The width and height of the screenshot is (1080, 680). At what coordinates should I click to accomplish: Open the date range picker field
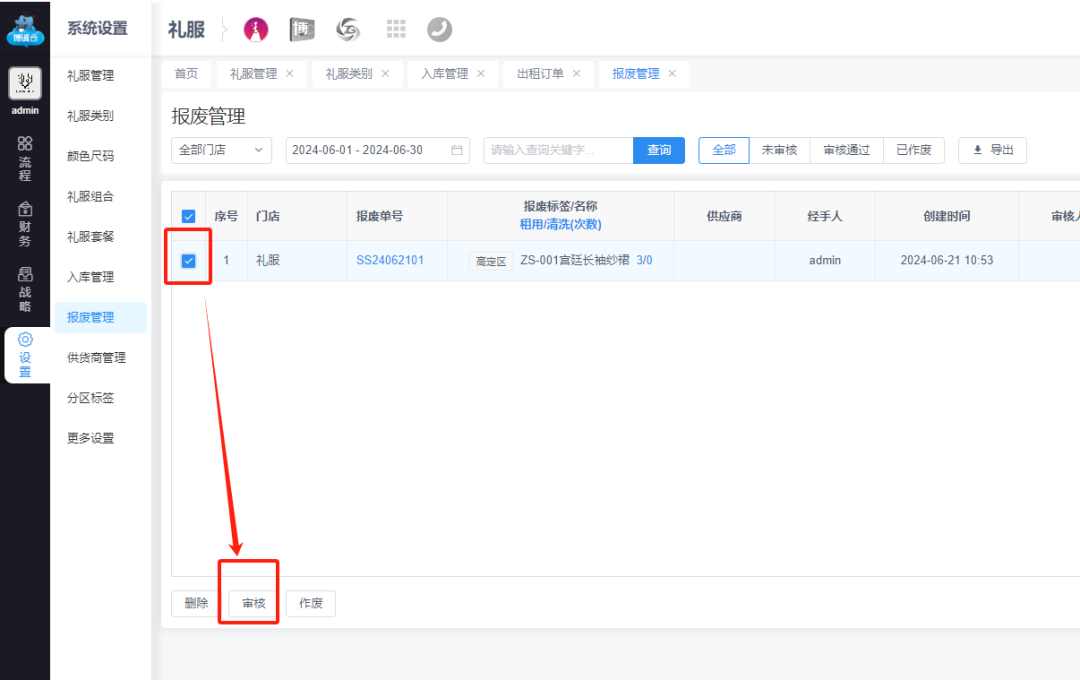click(377, 150)
